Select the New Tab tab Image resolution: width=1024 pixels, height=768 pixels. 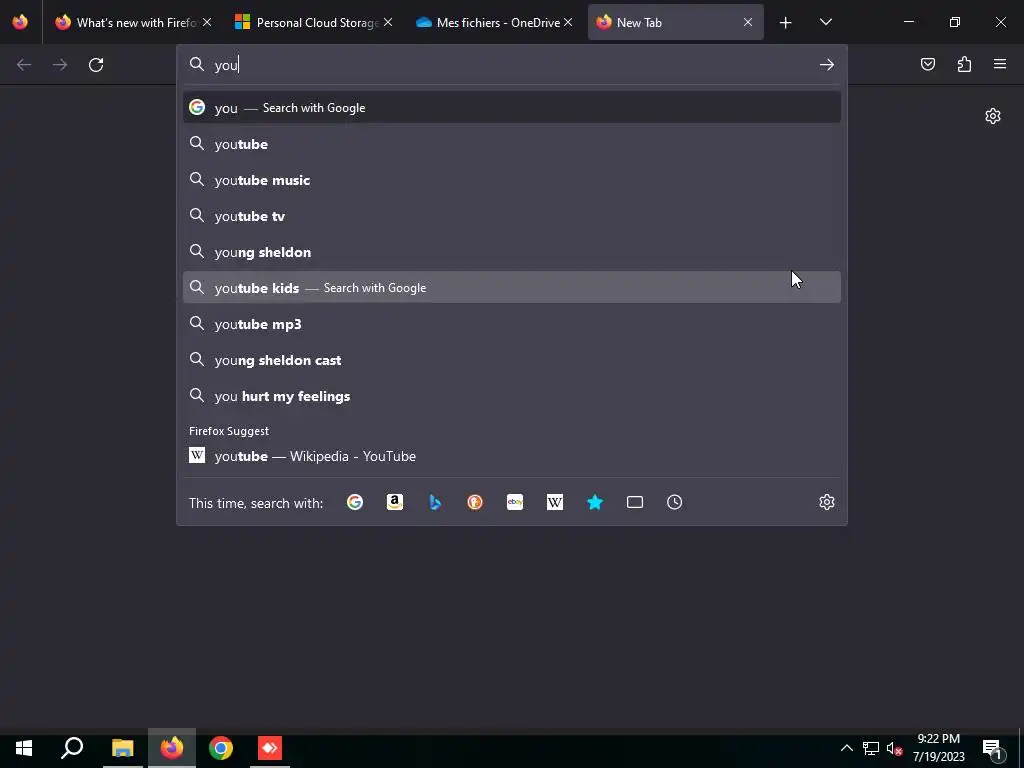point(675,22)
